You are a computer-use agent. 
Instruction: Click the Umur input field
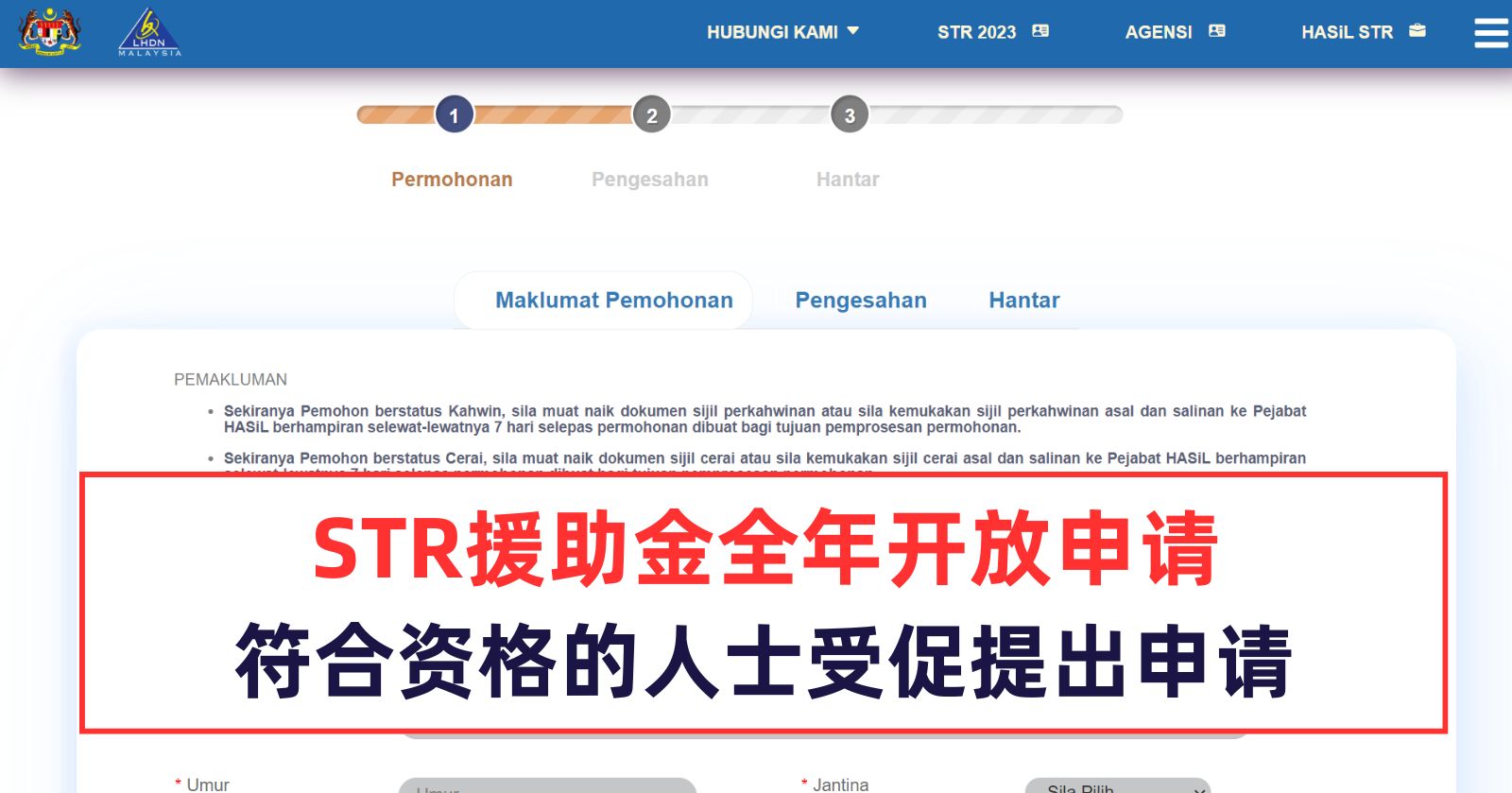coord(547,786)
